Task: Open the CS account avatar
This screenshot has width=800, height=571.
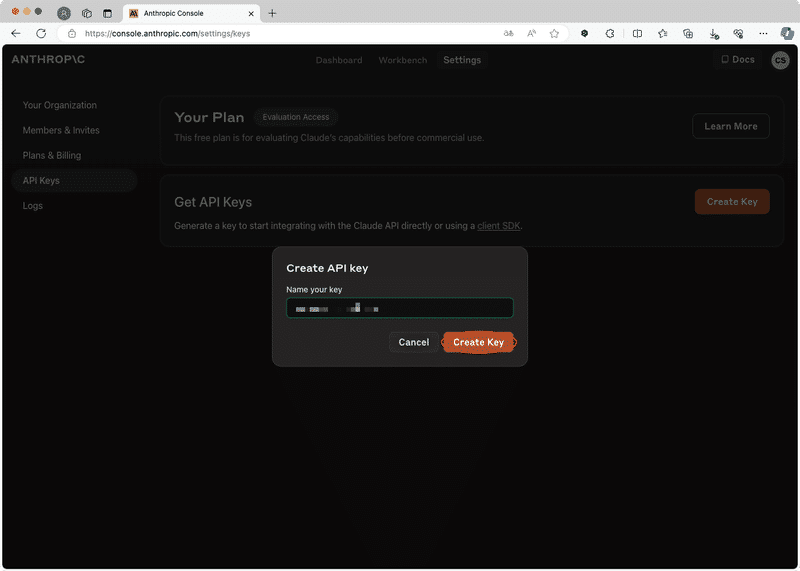Action: tap(780, 60)
